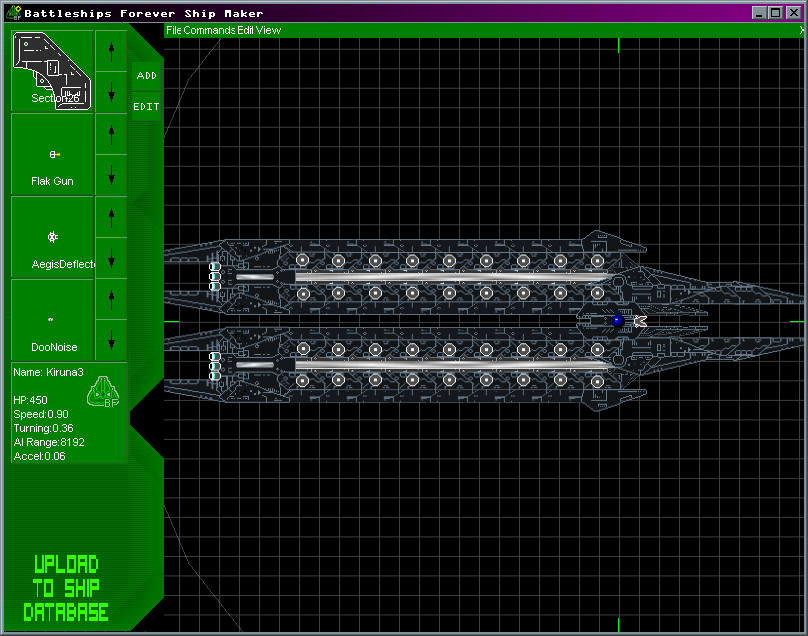Click the down arrow beside Section26
Image resolution: width=808 pixels, height=636 pixels.
pyautogui.click(x=111, y=92)
